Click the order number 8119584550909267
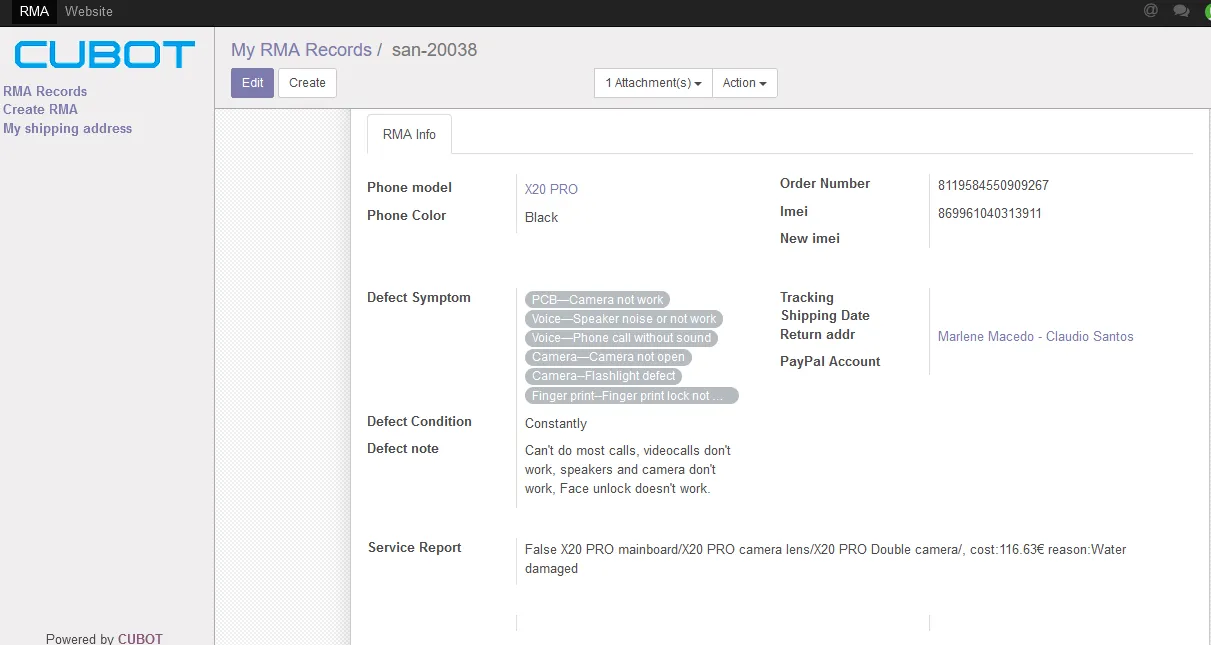This screenshot has height=645, width=1211. pos(993,185)
